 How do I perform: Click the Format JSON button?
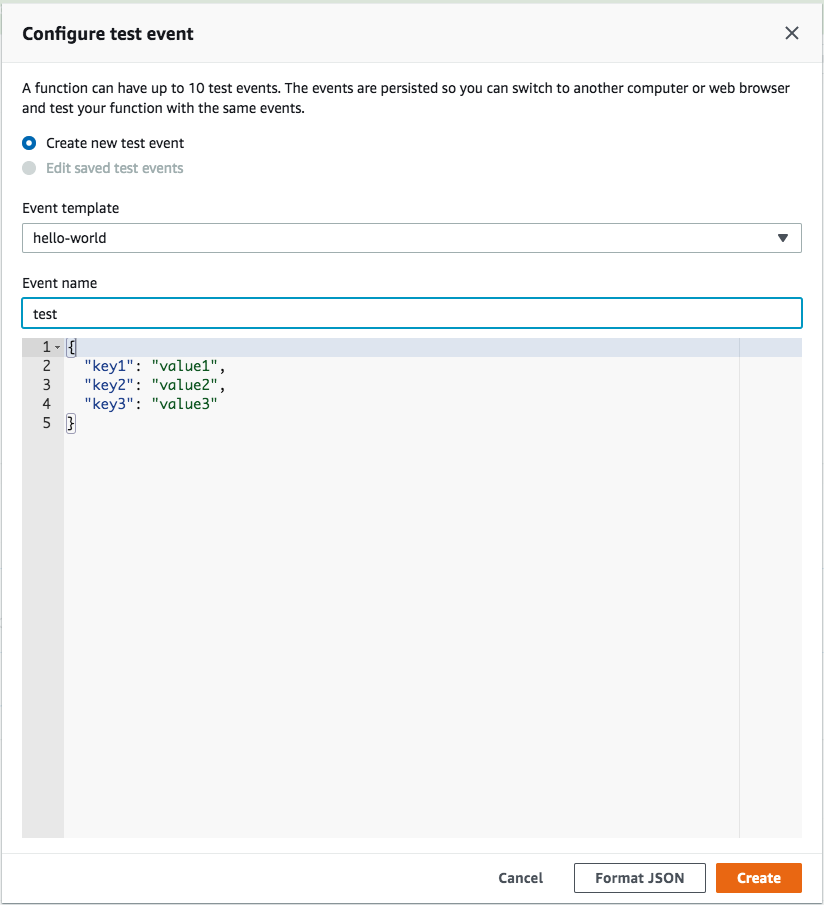(x=639, y=878)
